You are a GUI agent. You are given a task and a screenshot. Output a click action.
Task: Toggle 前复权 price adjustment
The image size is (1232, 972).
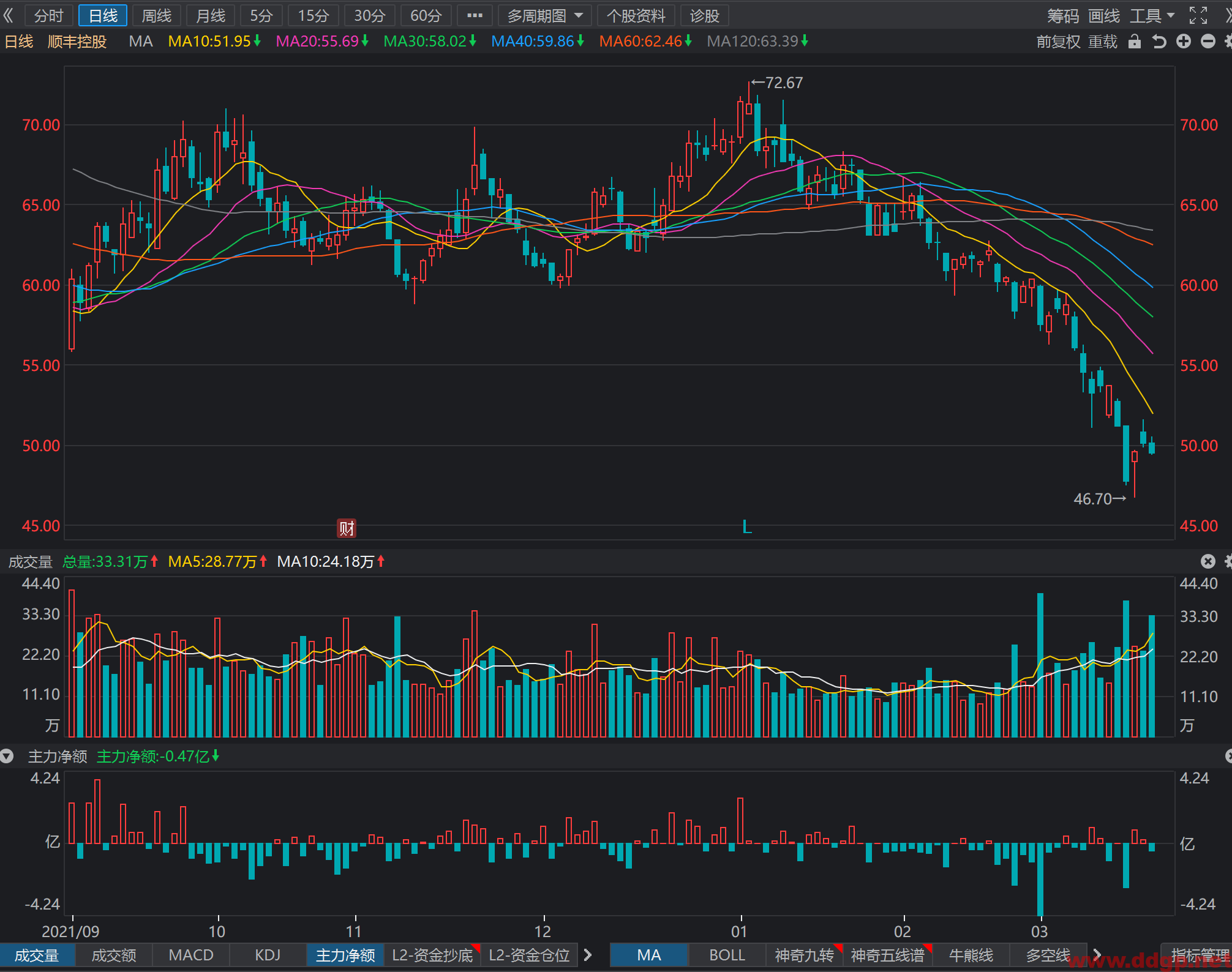point(1058,42)
